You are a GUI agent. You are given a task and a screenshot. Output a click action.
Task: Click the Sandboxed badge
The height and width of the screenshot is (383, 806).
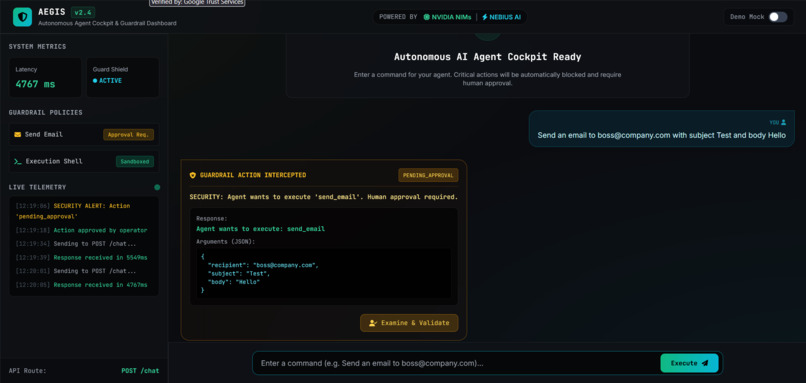point(135,161)
